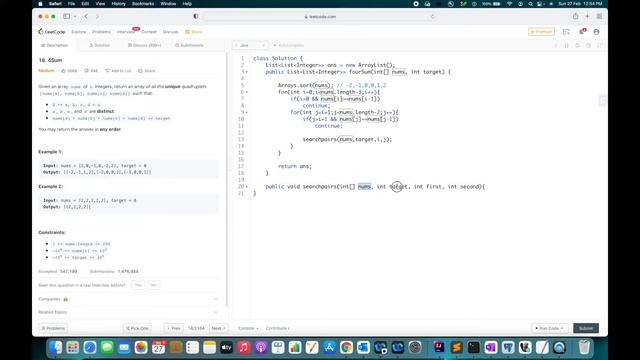Switch to the Discuss (999+) tab
The height and width of the screenshot is (360, 640).
(144, 45)
